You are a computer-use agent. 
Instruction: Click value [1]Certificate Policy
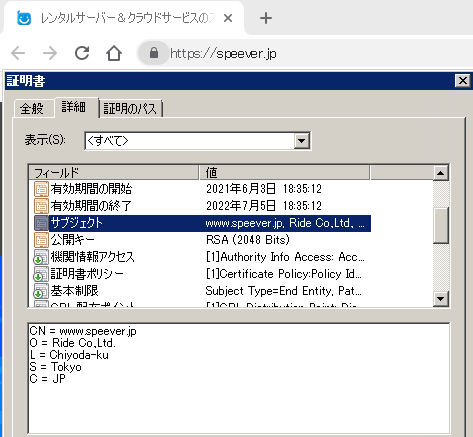point(283,274)
